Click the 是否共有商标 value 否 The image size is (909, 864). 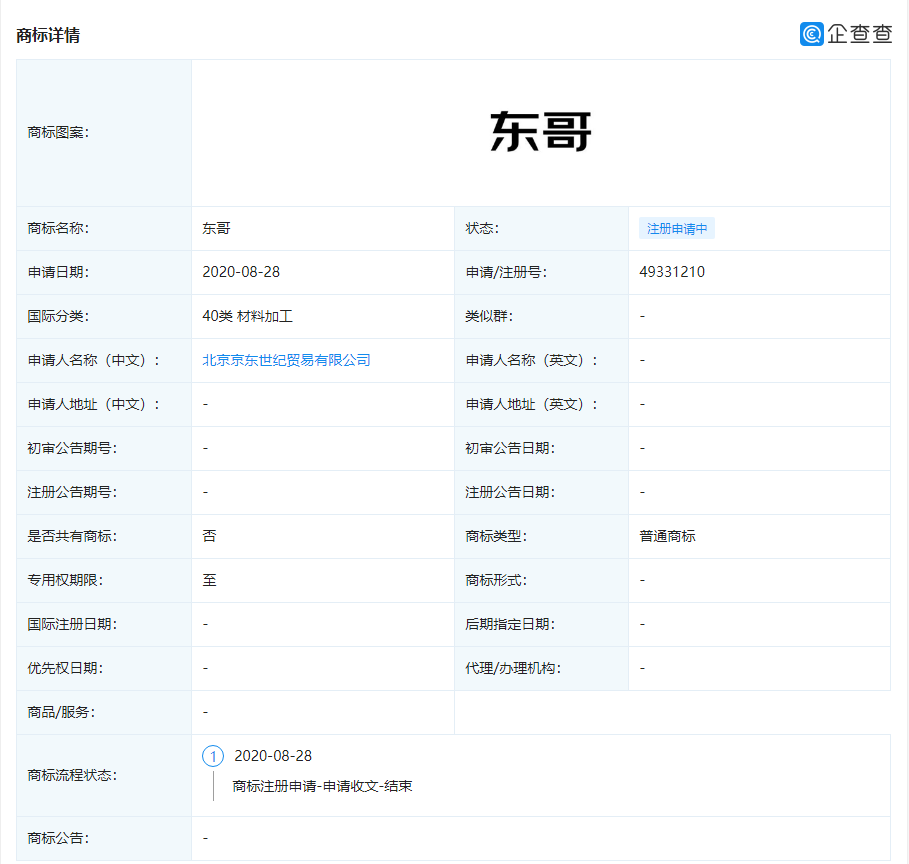[205, 536]
